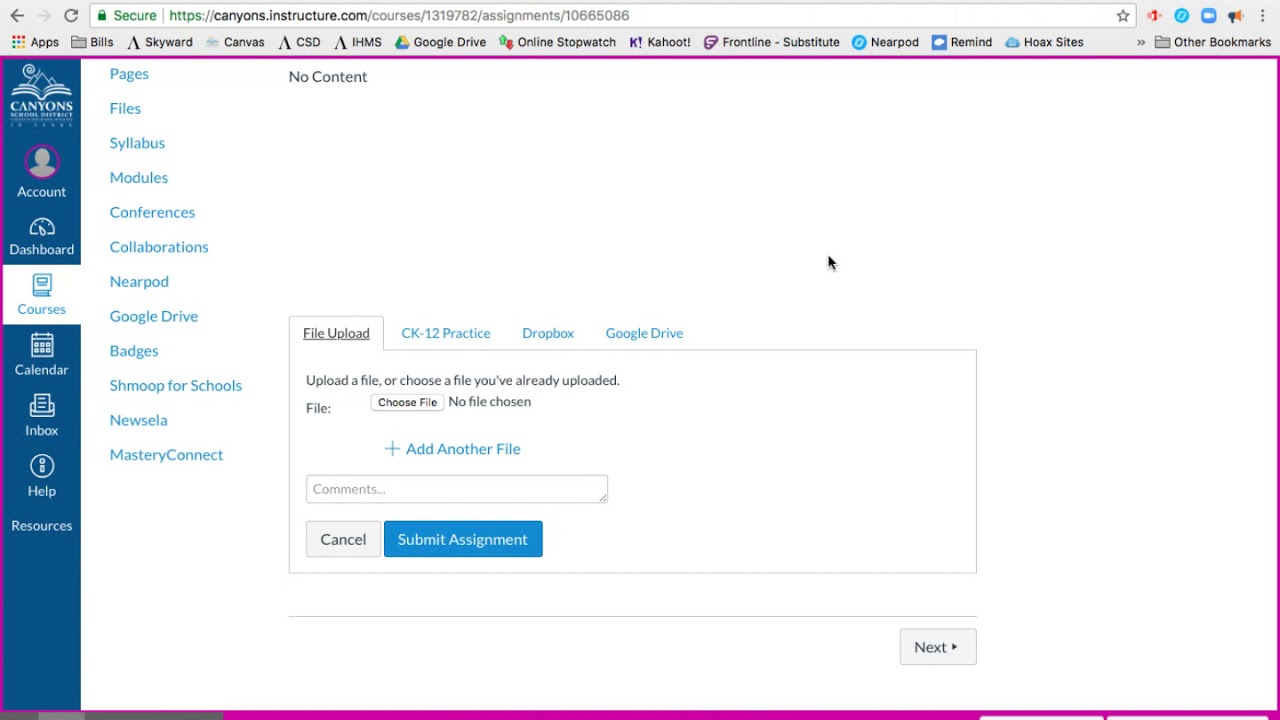This screenshot has width=1280, height=720.
Task: Open Collaborations in course menu
Action: (x=159, y=247)
